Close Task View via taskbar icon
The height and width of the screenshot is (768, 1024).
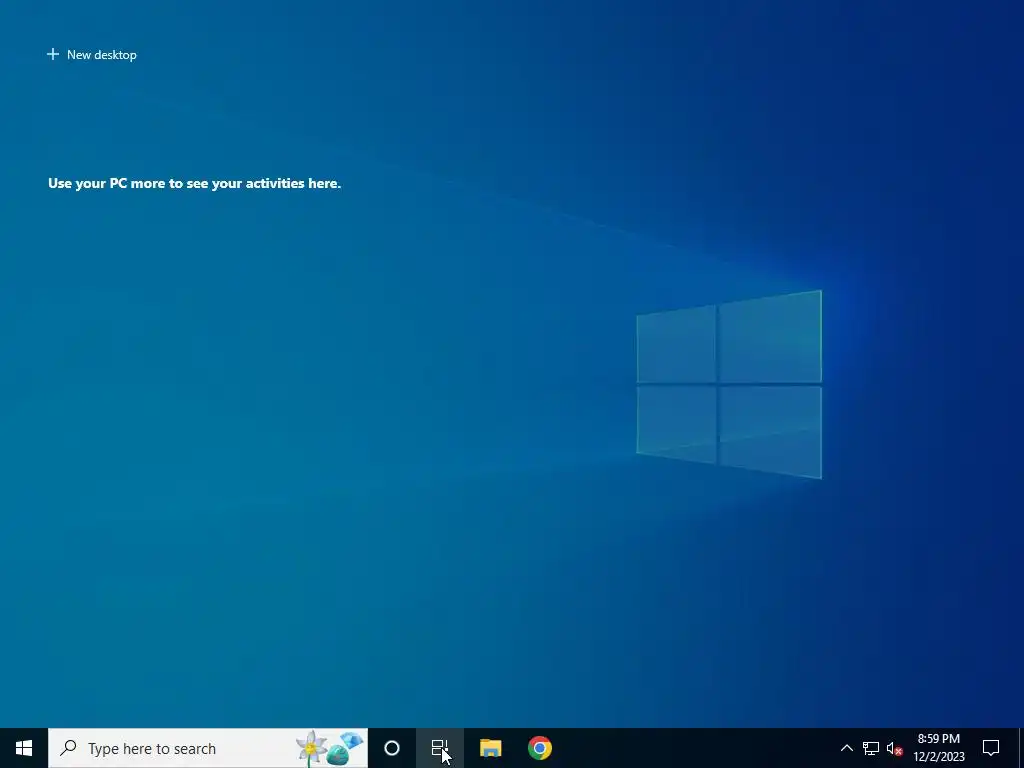pos(440,748)
